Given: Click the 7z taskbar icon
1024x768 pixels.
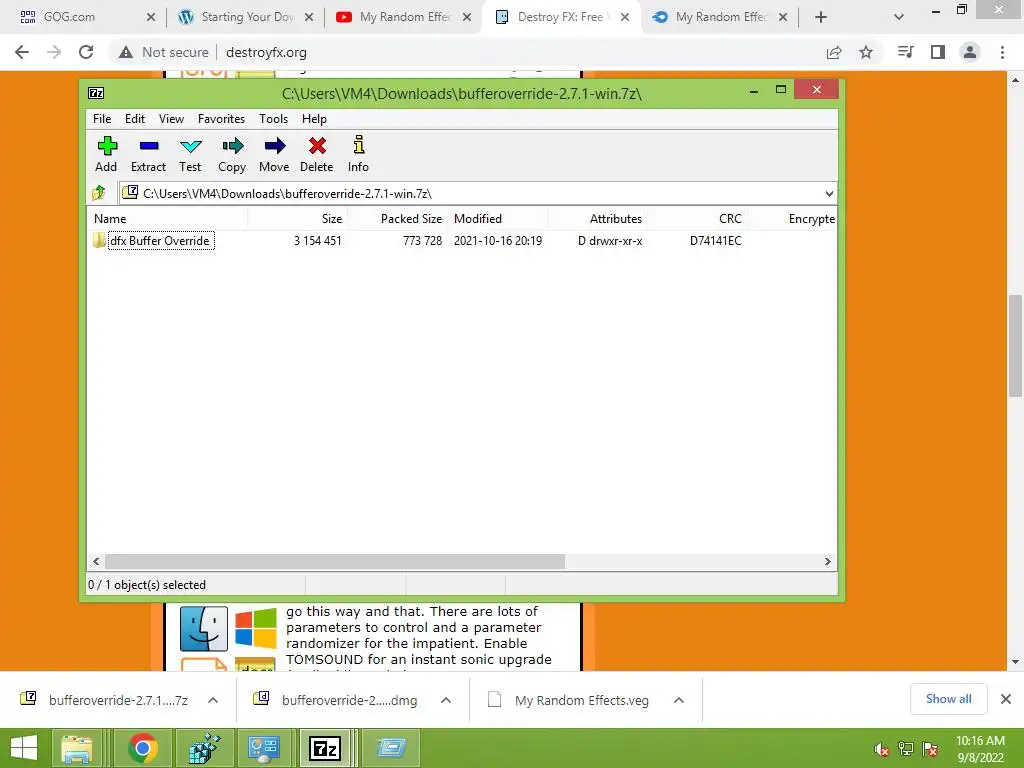Looking at the screenshot, I should coord(325,748).
